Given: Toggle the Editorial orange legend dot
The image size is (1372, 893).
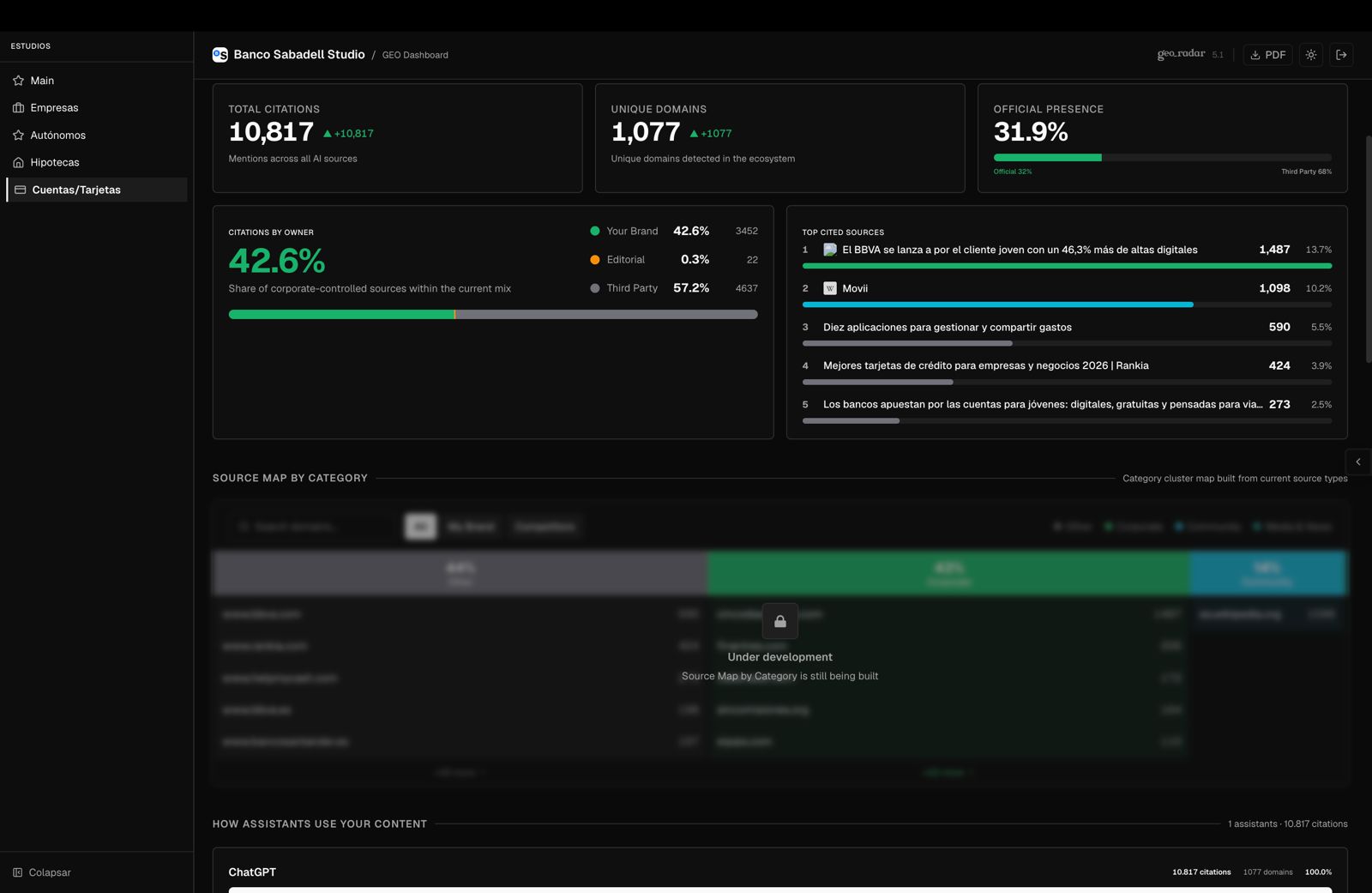Looking at the screenshot, I should click(594, 260).
